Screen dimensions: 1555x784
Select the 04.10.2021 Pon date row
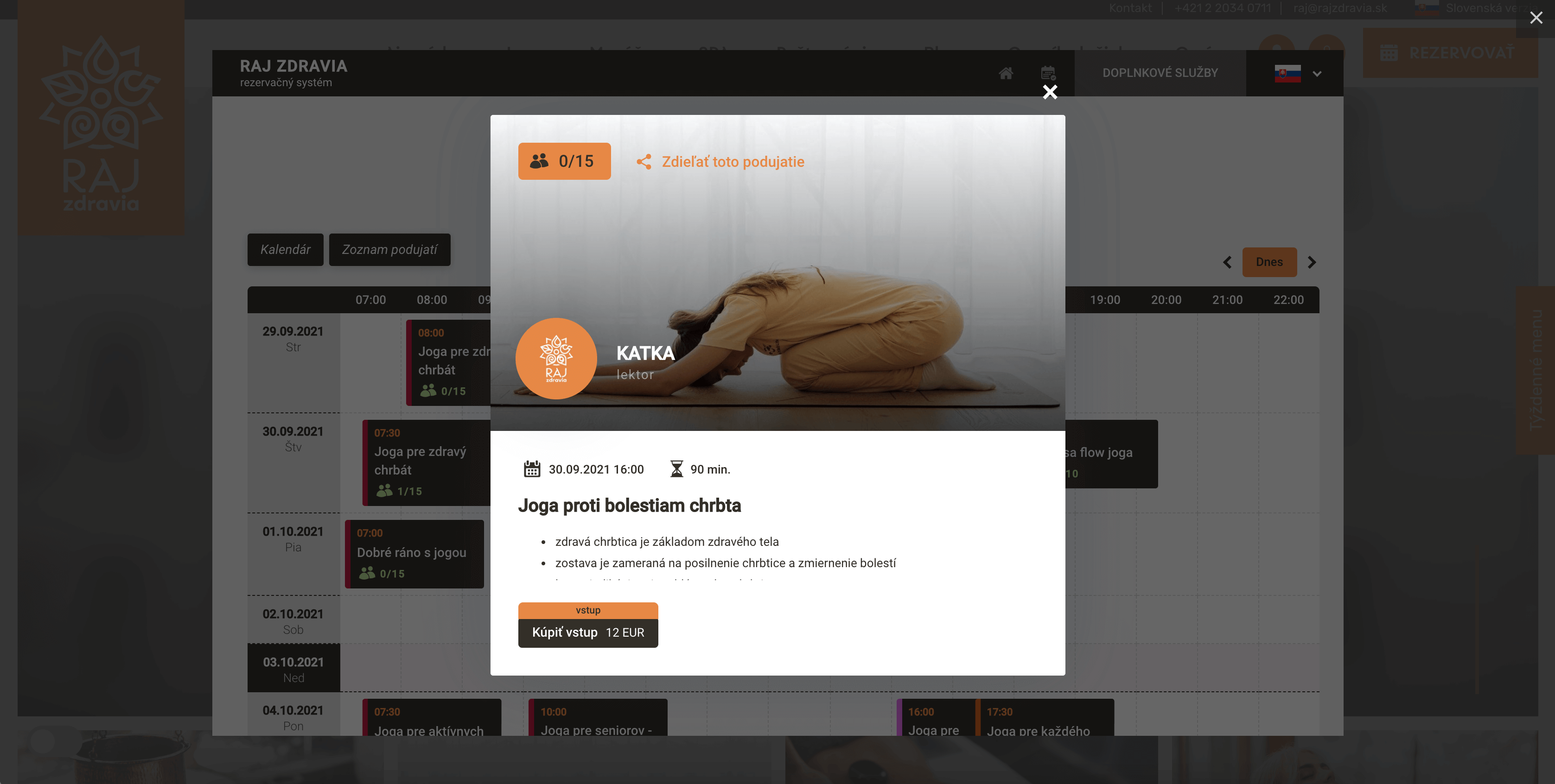pos(293,714)
